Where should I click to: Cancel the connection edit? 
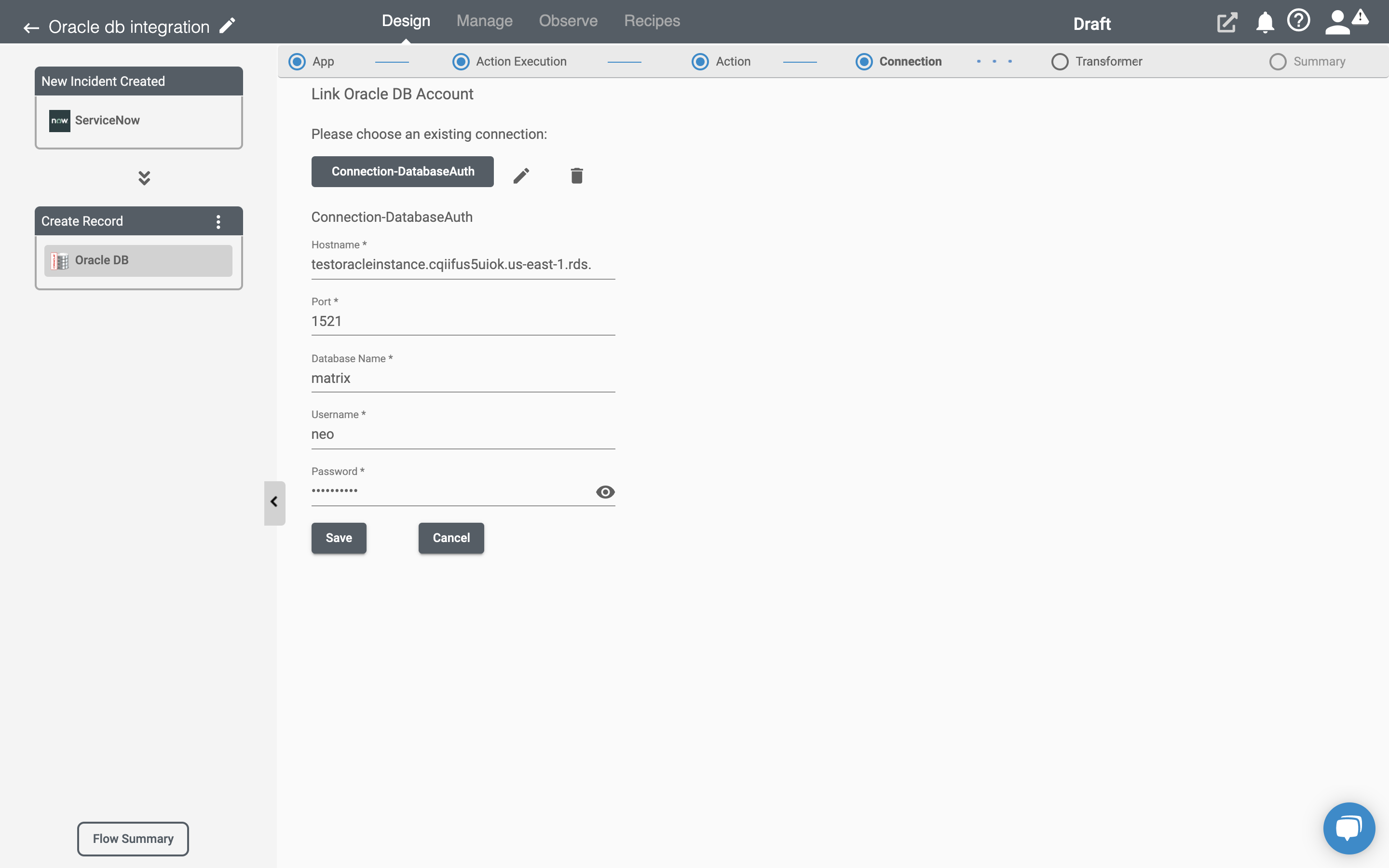coord(451,538)
